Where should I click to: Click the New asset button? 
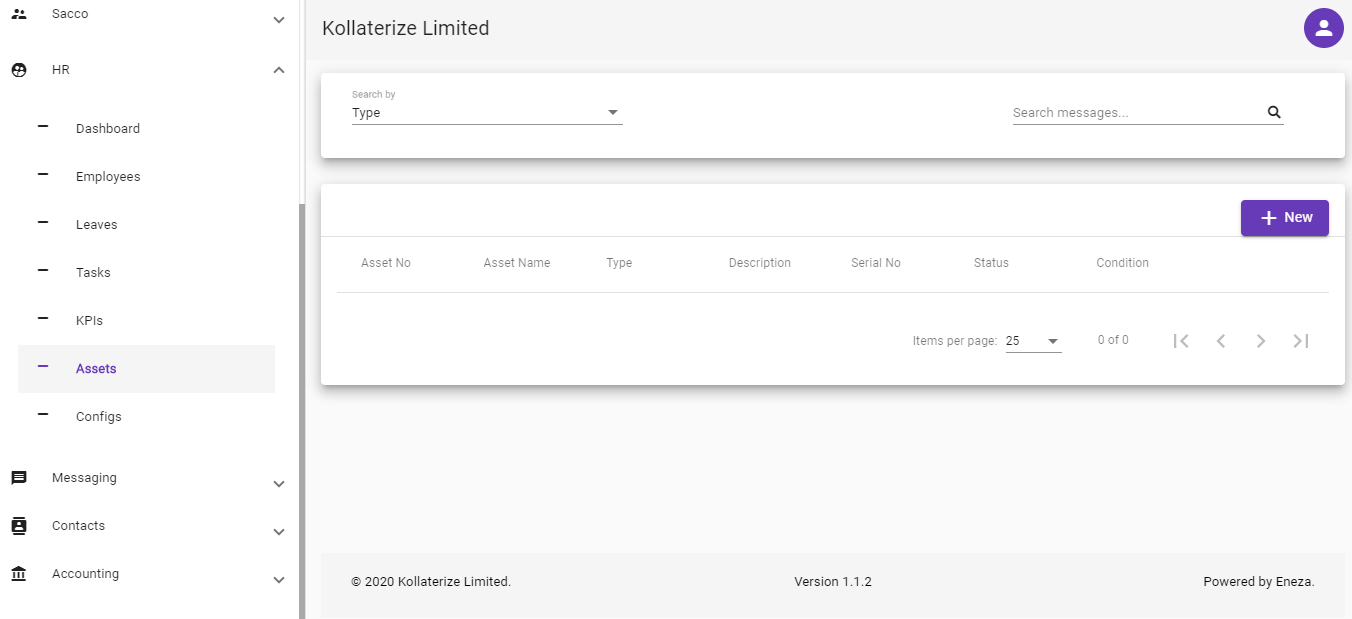pos(1285,218)
